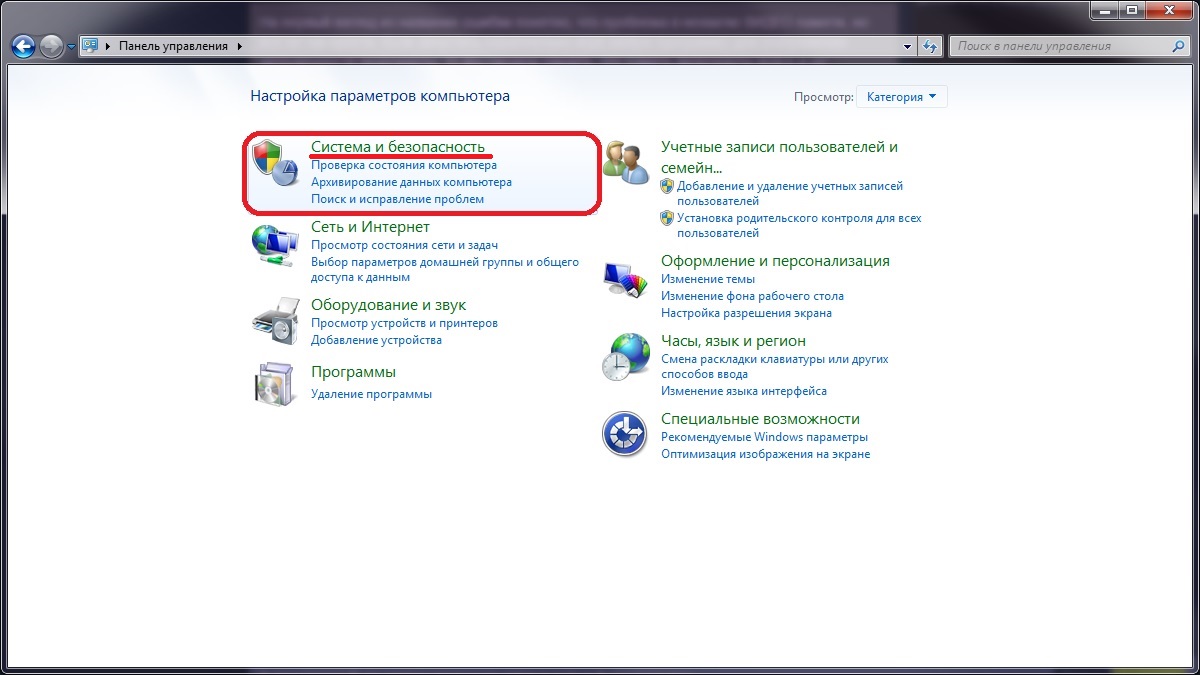
Task: Open Оборудование и звук category
Action: 388,305
